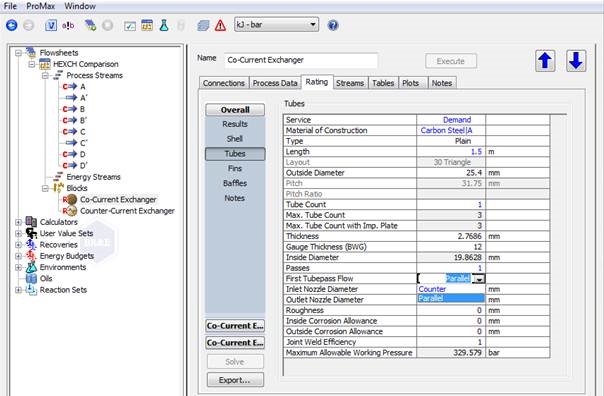Click the blue down arrow button

576,61
